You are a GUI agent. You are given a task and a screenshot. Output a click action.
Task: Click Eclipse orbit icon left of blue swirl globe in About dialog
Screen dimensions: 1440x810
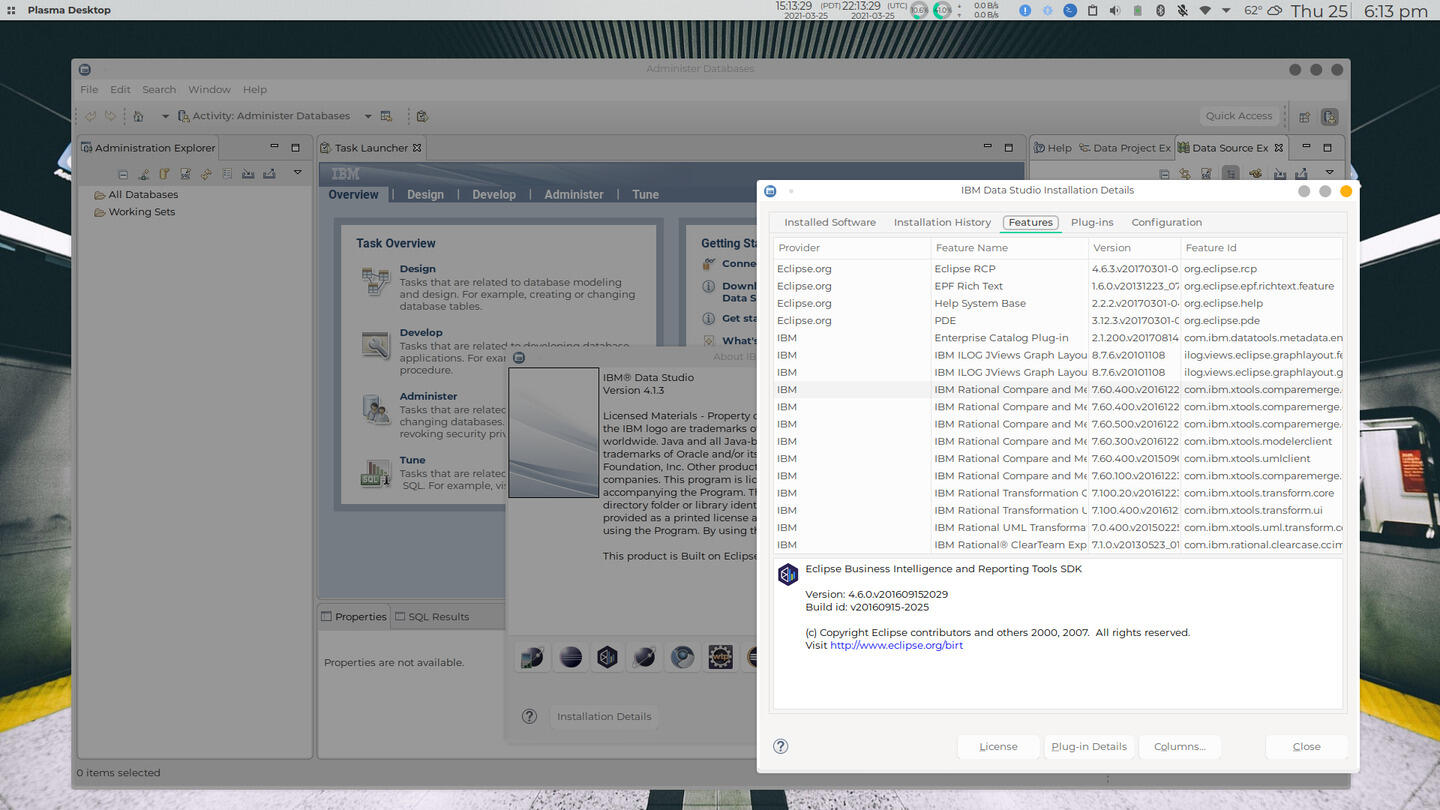(645, 657)
